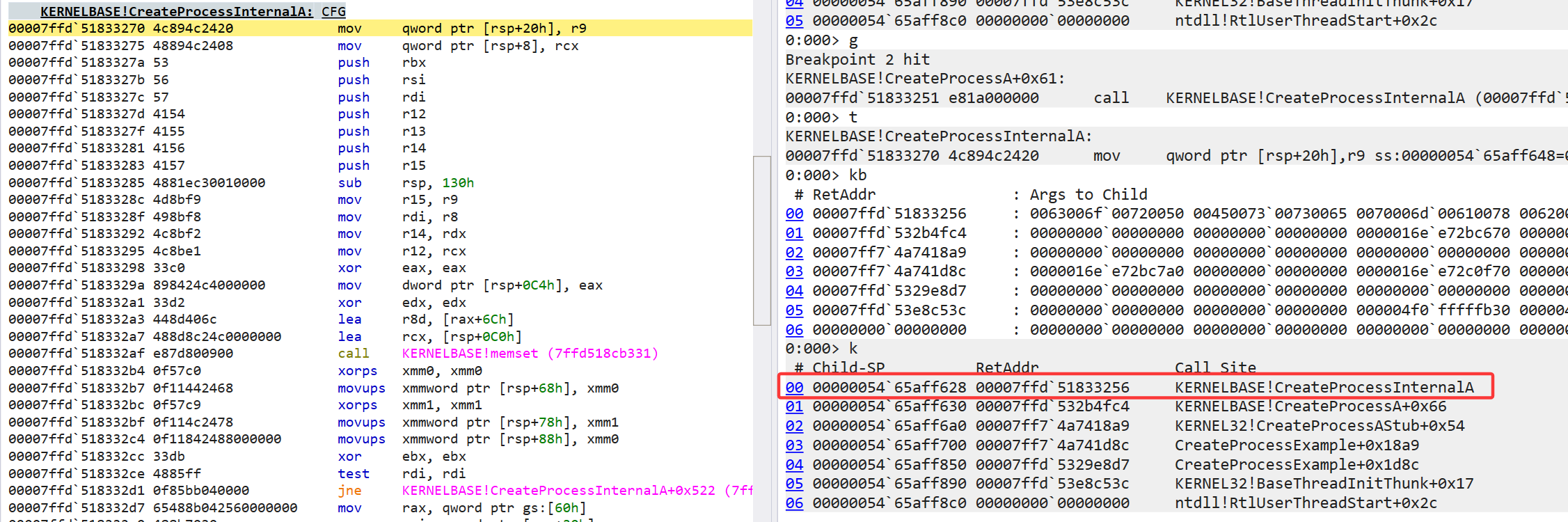1568x522 pixels.
Task: Select the sub rsp, 130h instruction line
Action: click(x=380, y=183)
